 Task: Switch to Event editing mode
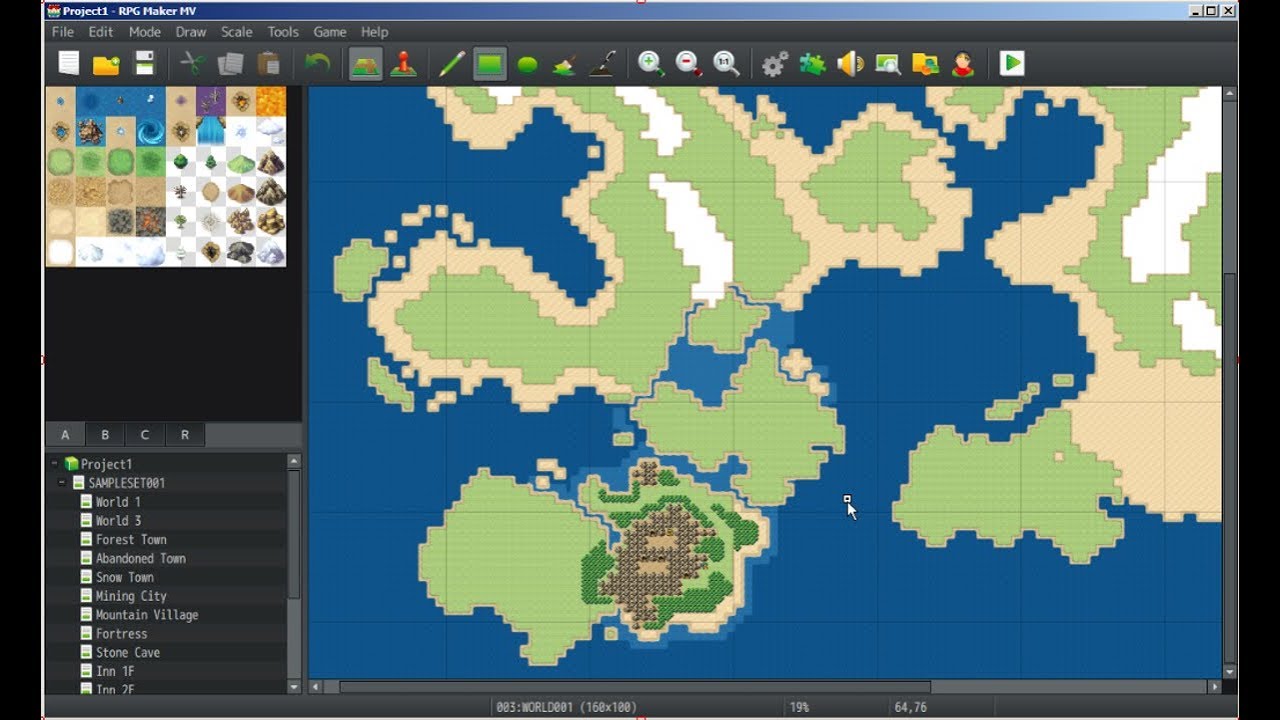click(x=403, y=64)
